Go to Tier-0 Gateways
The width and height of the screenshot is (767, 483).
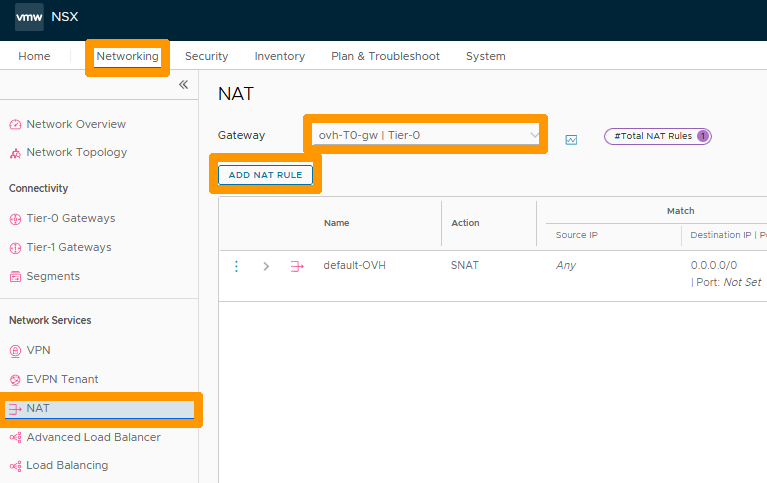[70, 218]
